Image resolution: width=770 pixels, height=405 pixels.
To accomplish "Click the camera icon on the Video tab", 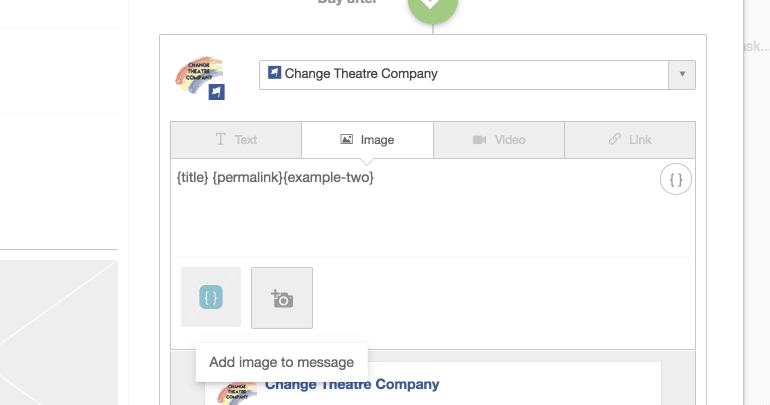I will [479, 140].
